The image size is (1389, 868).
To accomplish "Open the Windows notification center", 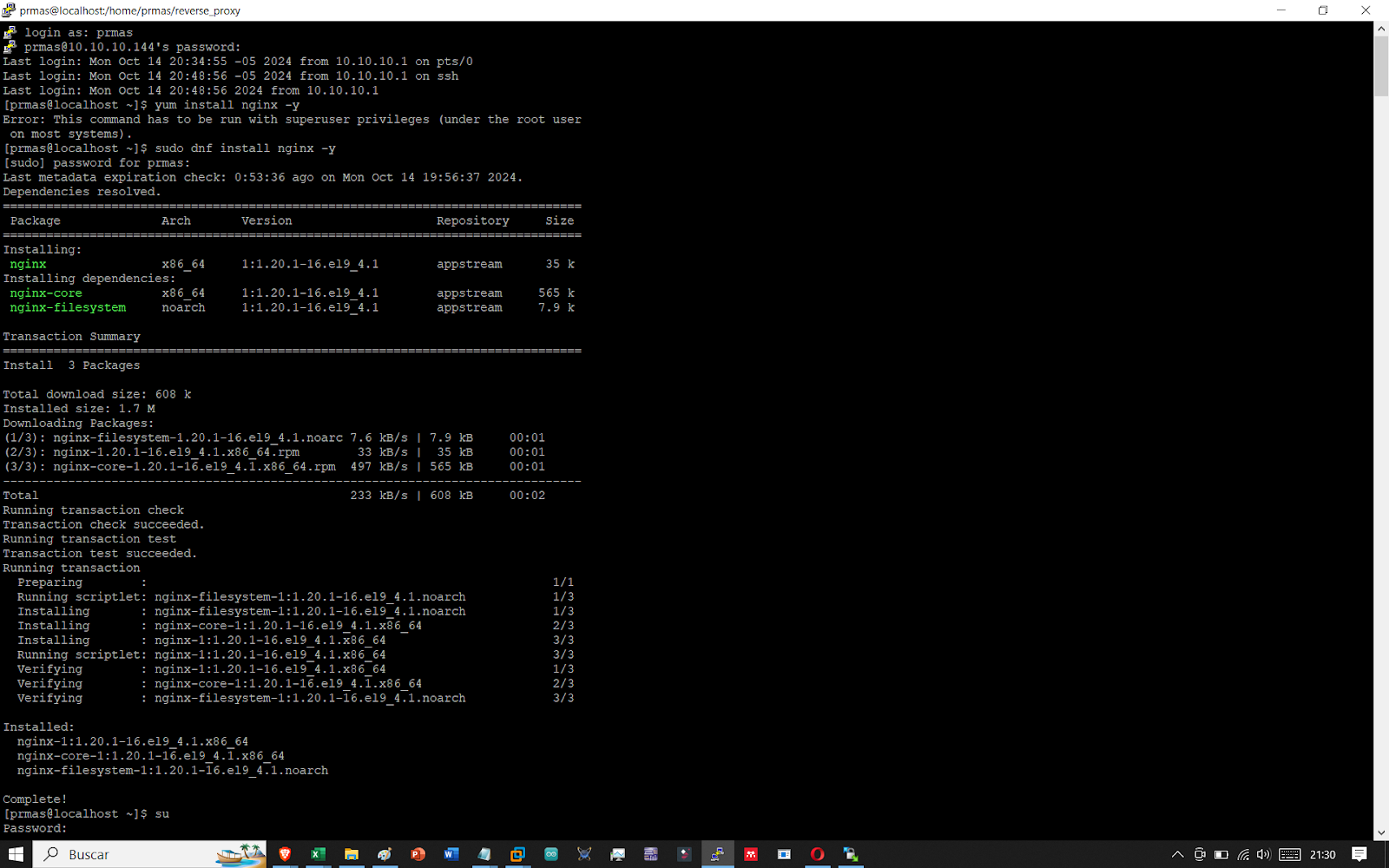I will [x=1359, y=854].
